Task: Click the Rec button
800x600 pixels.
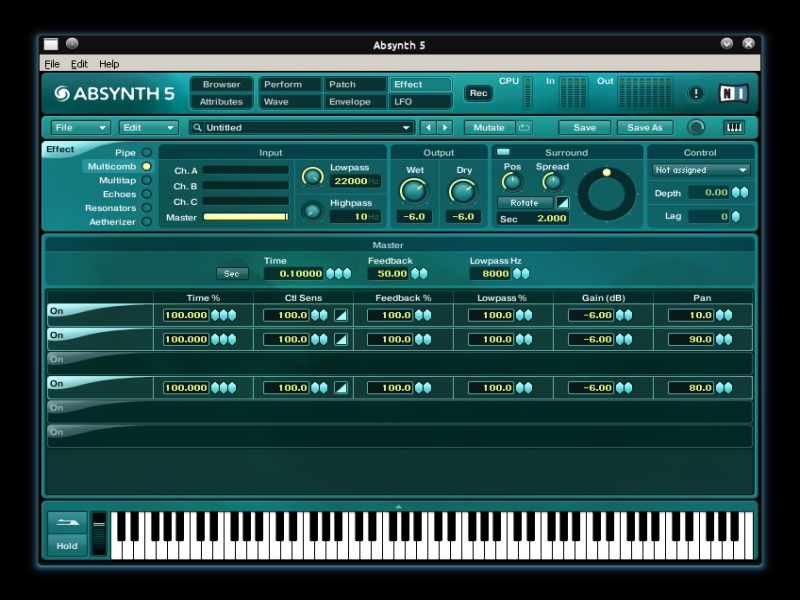Action: coord(478,93)
